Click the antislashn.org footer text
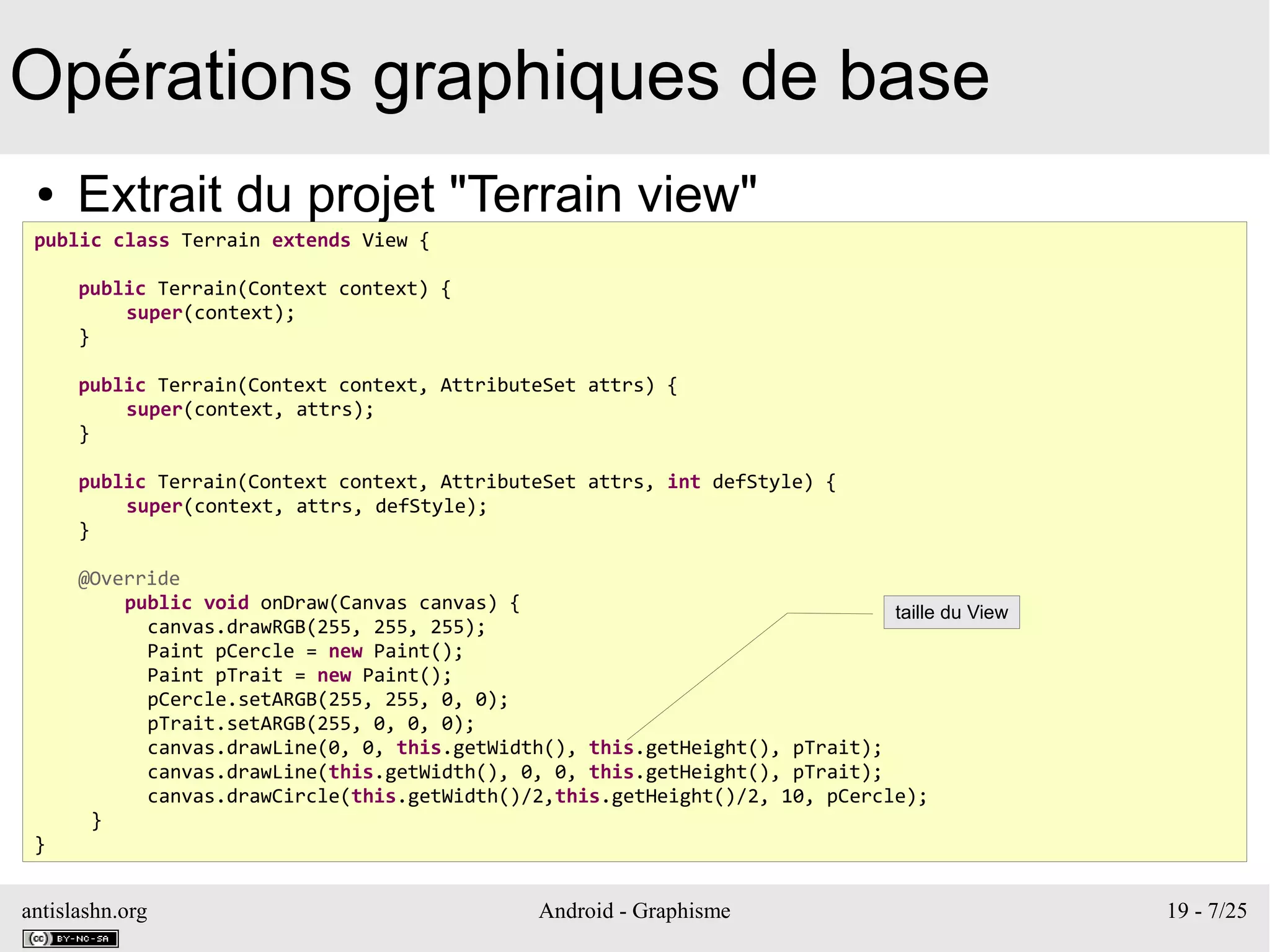 [84, 910]
